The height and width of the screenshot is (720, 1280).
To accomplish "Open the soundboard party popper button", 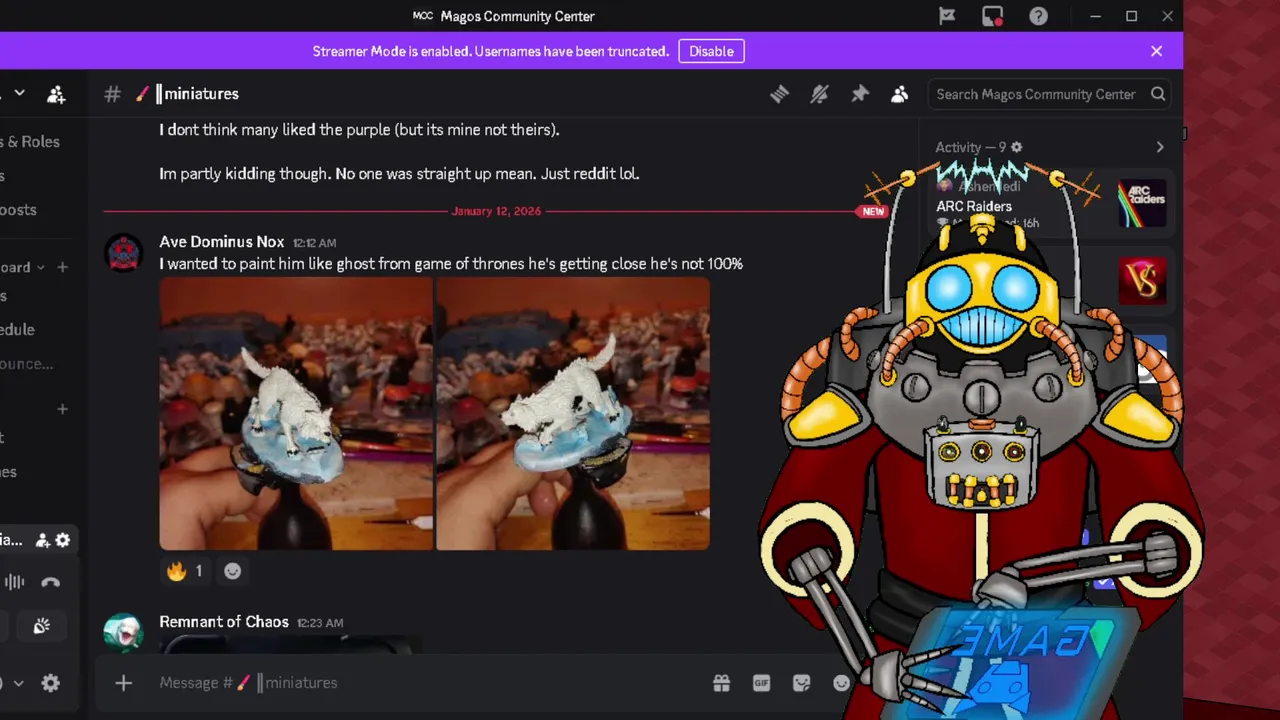I will pyautogui.click(x=41, y=626).
